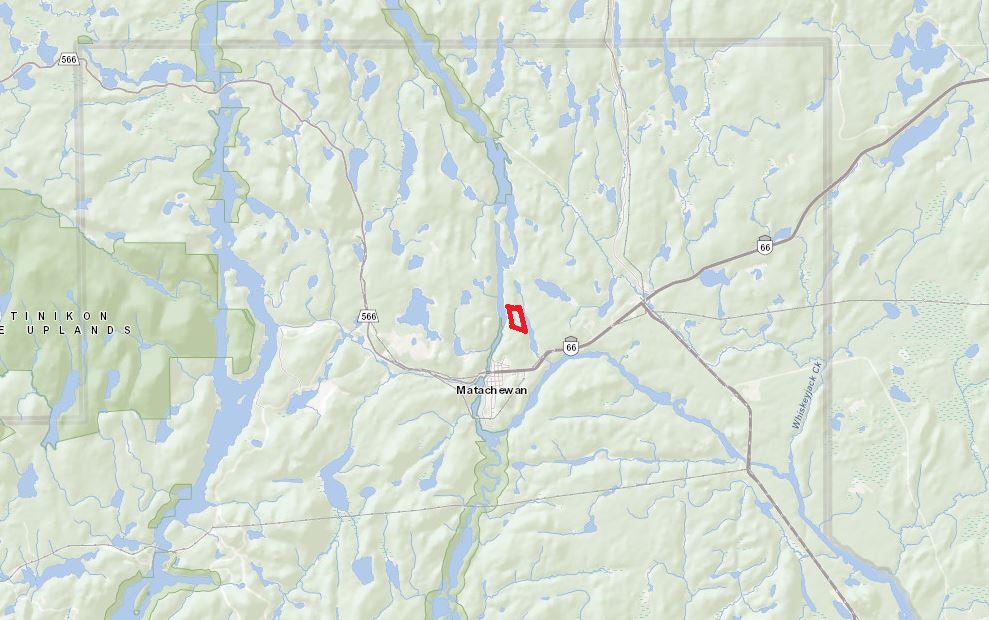Click the 566 shield in the far northwest
Screen dimensions: 989x620
pos(68,59)
